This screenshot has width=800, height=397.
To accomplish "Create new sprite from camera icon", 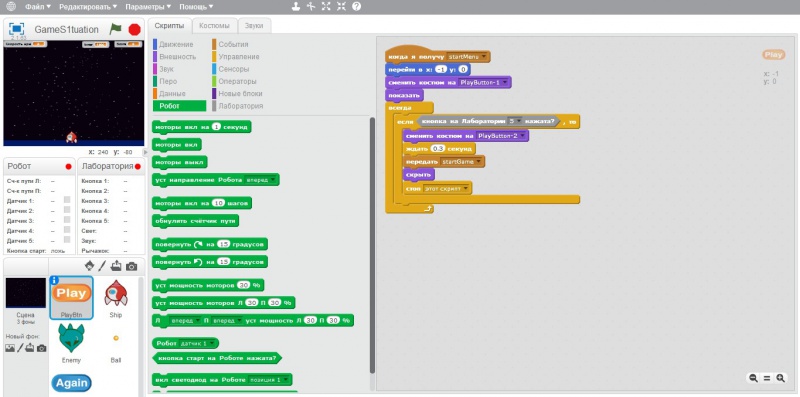I will pos(132,266).
